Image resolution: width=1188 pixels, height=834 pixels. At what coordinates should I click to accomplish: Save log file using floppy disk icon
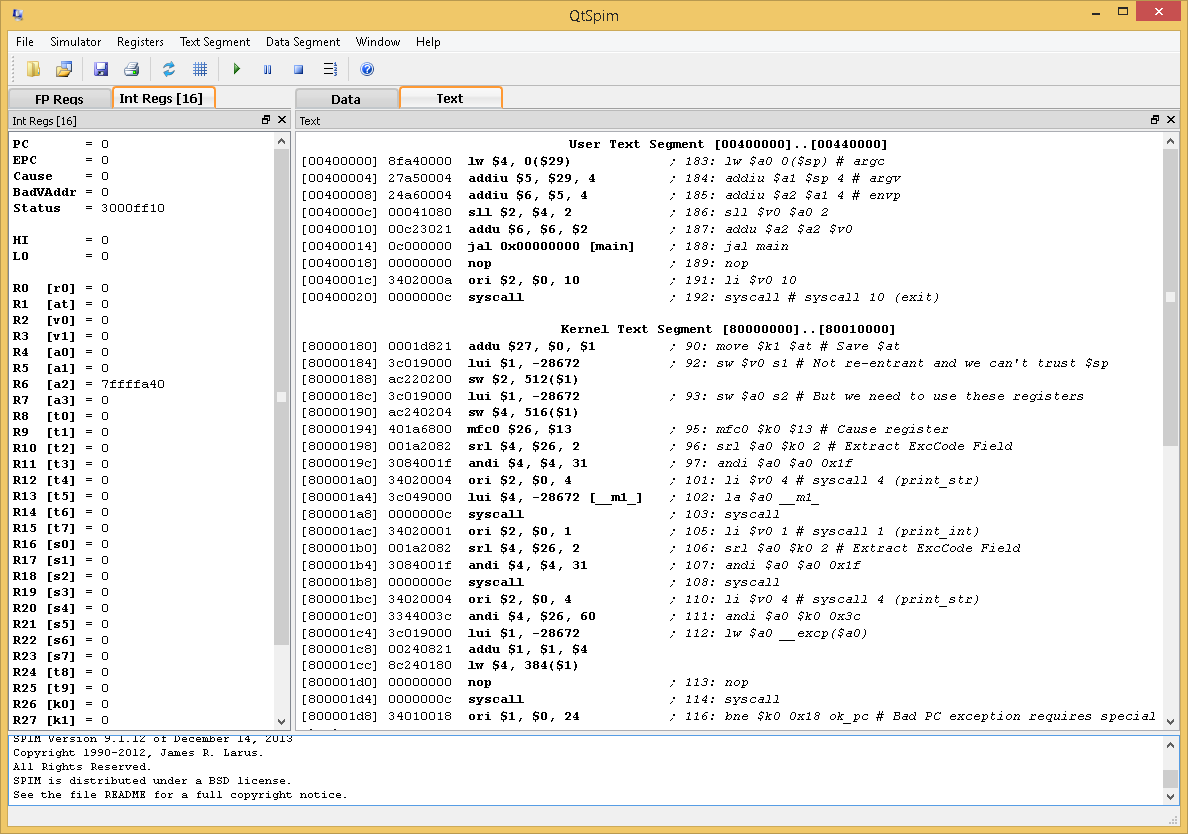pos(101,69)
